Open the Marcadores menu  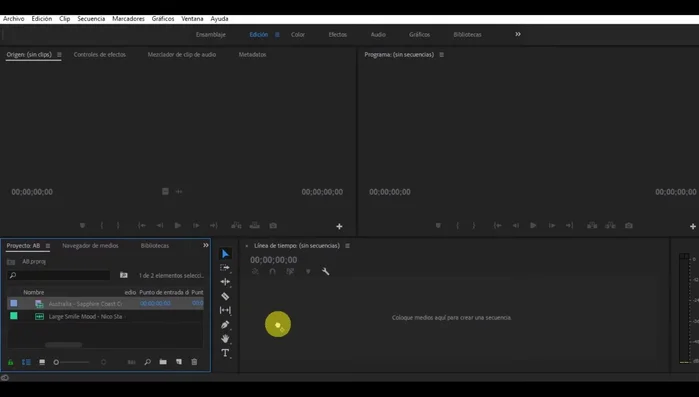pos(128,19)
